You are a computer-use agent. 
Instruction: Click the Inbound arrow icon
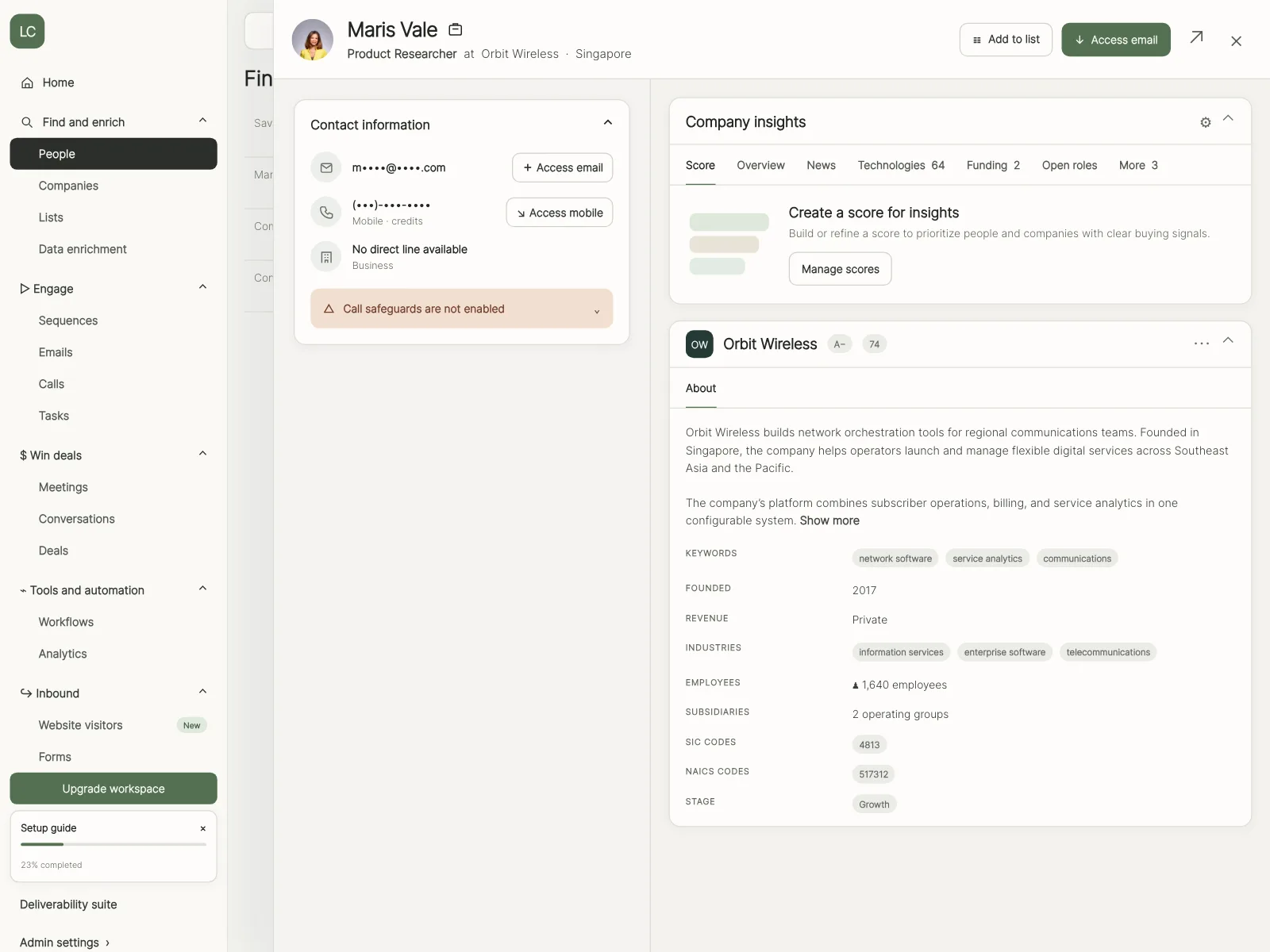click(x=26, y=693)
